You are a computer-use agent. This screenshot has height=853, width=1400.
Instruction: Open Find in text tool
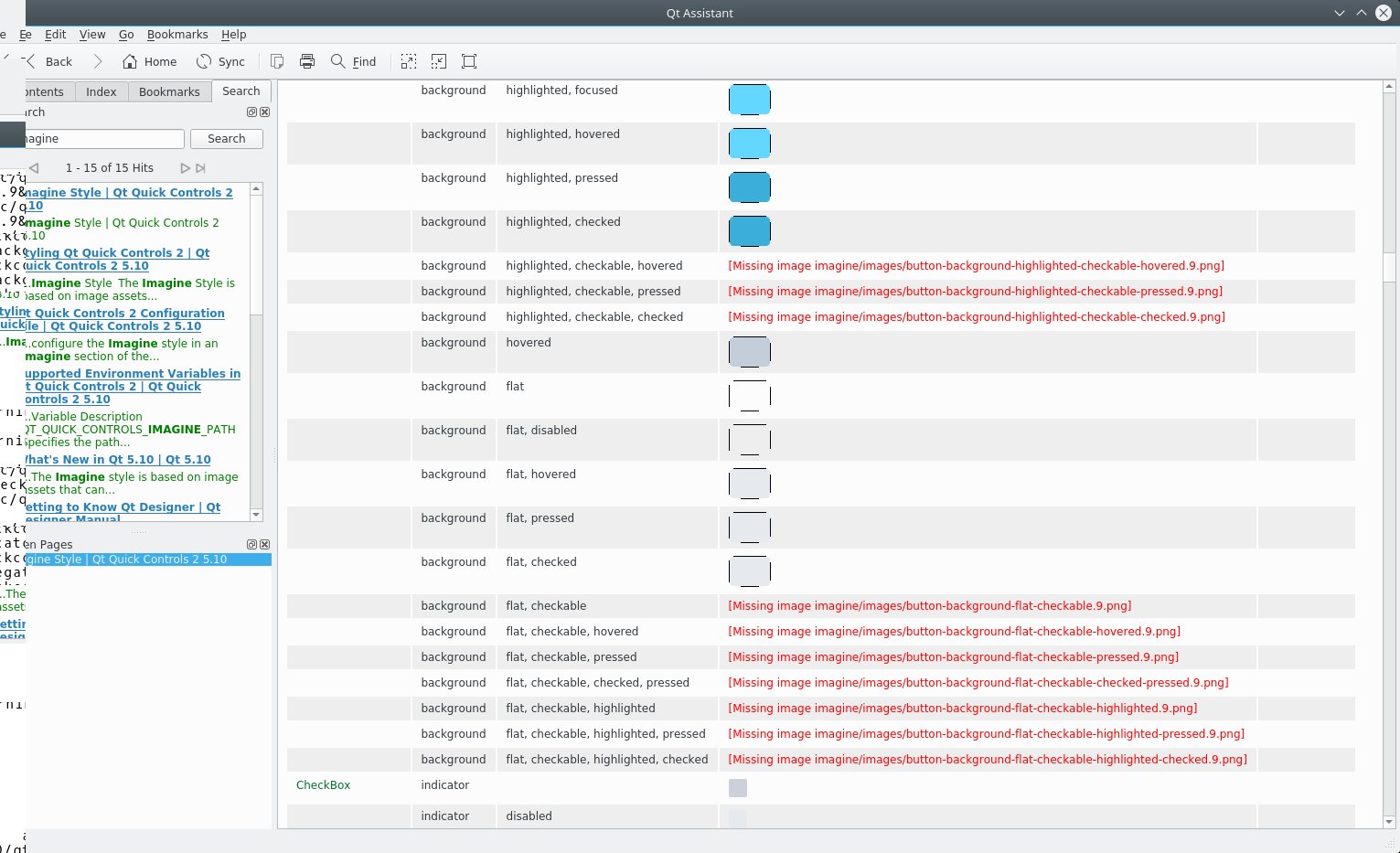pyautogui.click(x=353, y=61)
